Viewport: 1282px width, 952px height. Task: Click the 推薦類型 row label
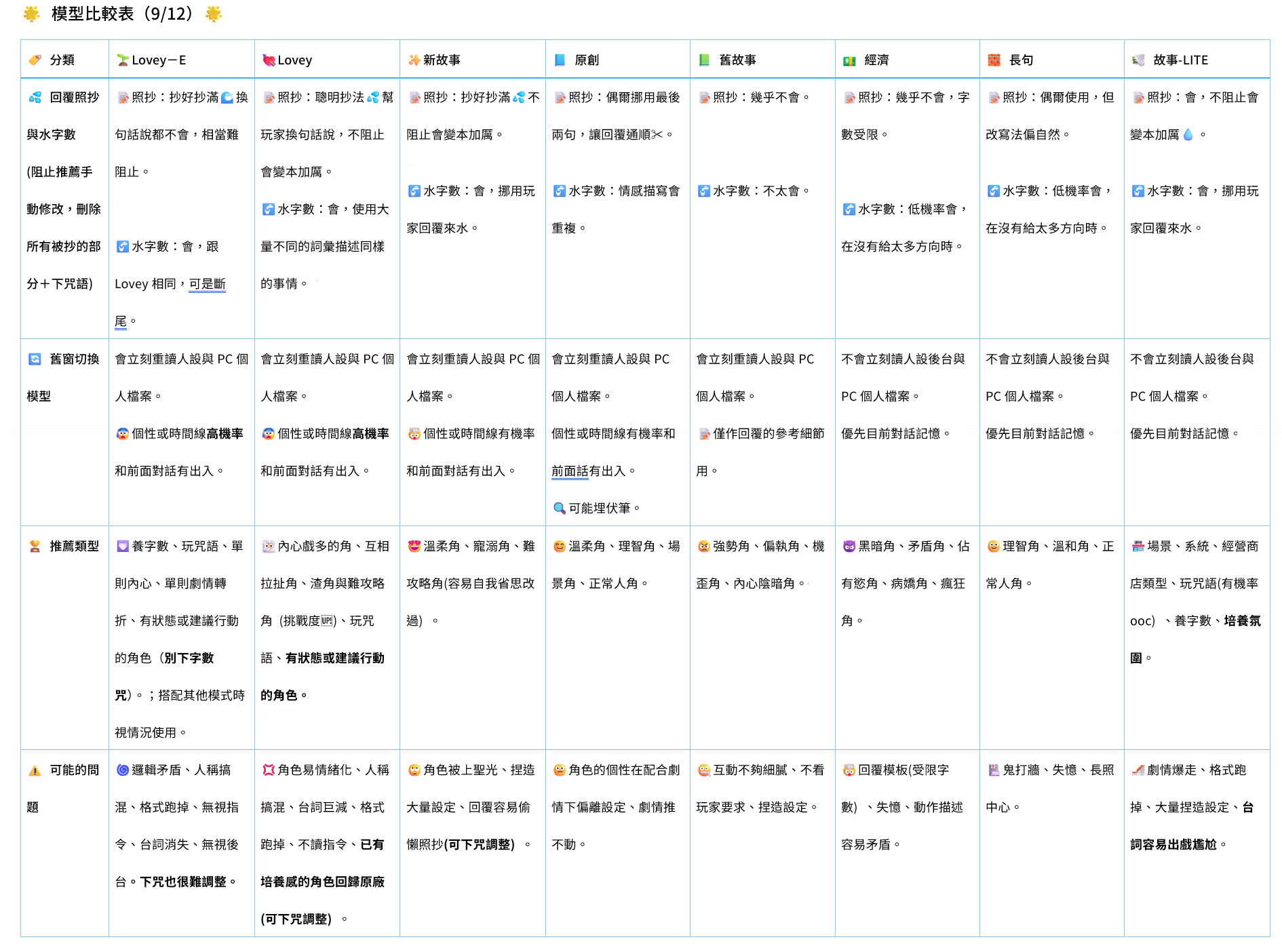tap(74, 547)
